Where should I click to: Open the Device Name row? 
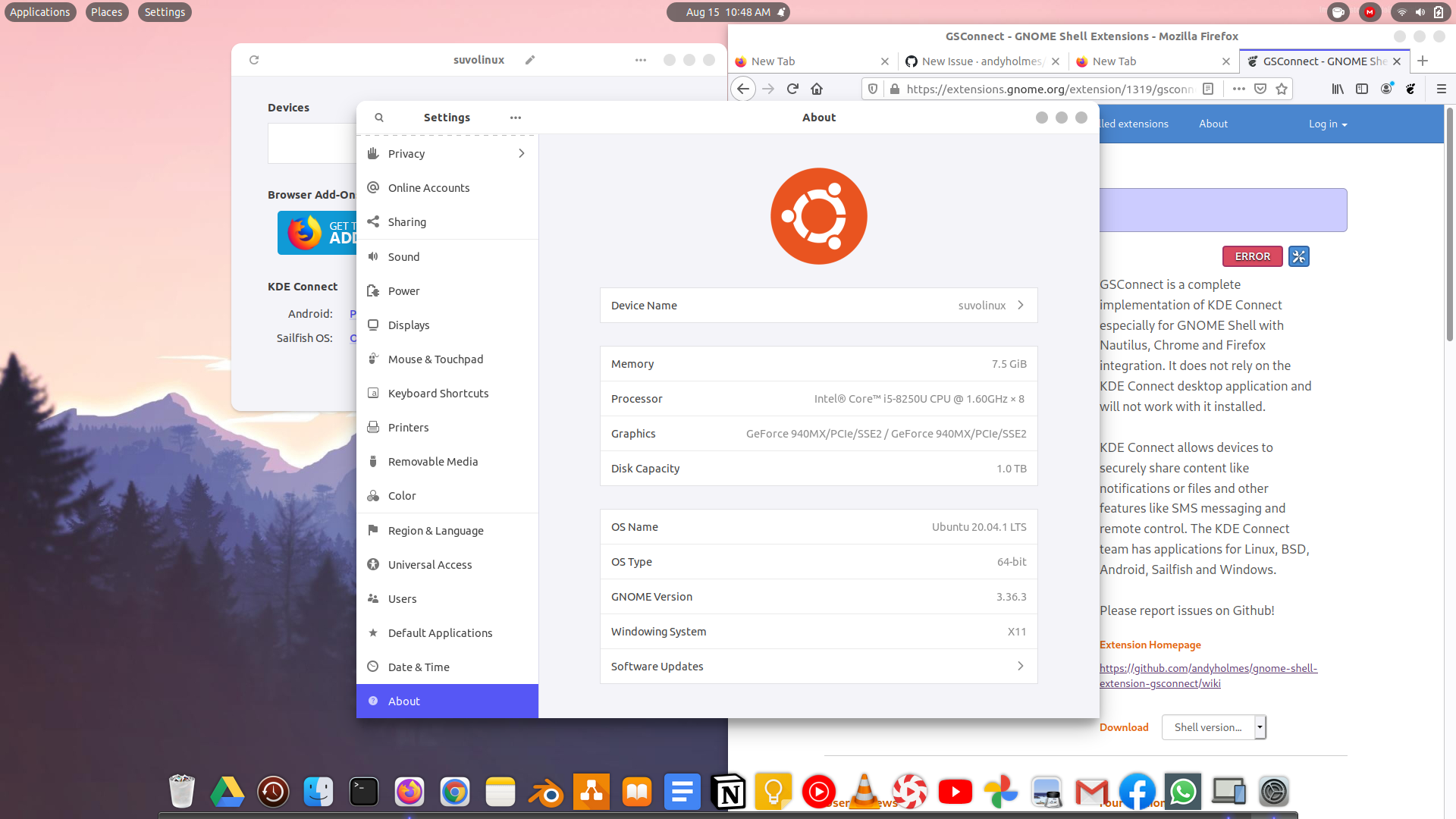pyautogui.click(x=818, y=305)
